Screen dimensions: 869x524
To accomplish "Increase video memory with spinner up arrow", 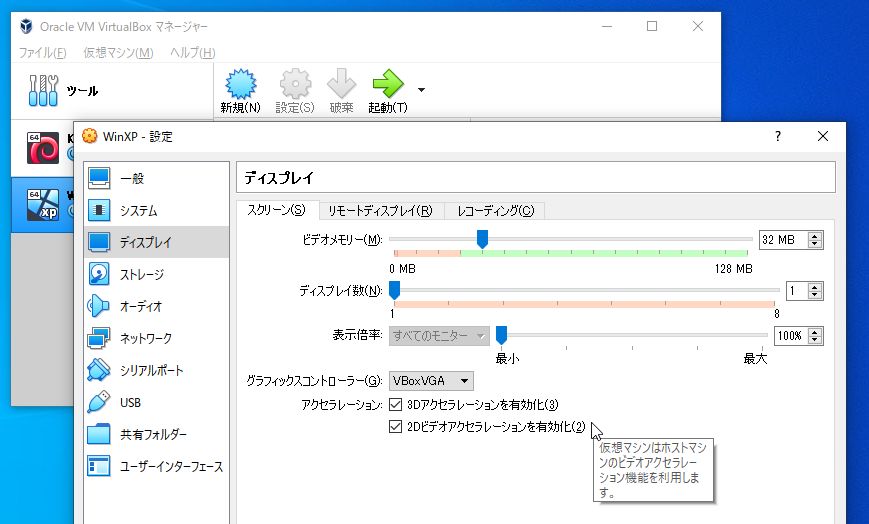I will coord(815,236).
